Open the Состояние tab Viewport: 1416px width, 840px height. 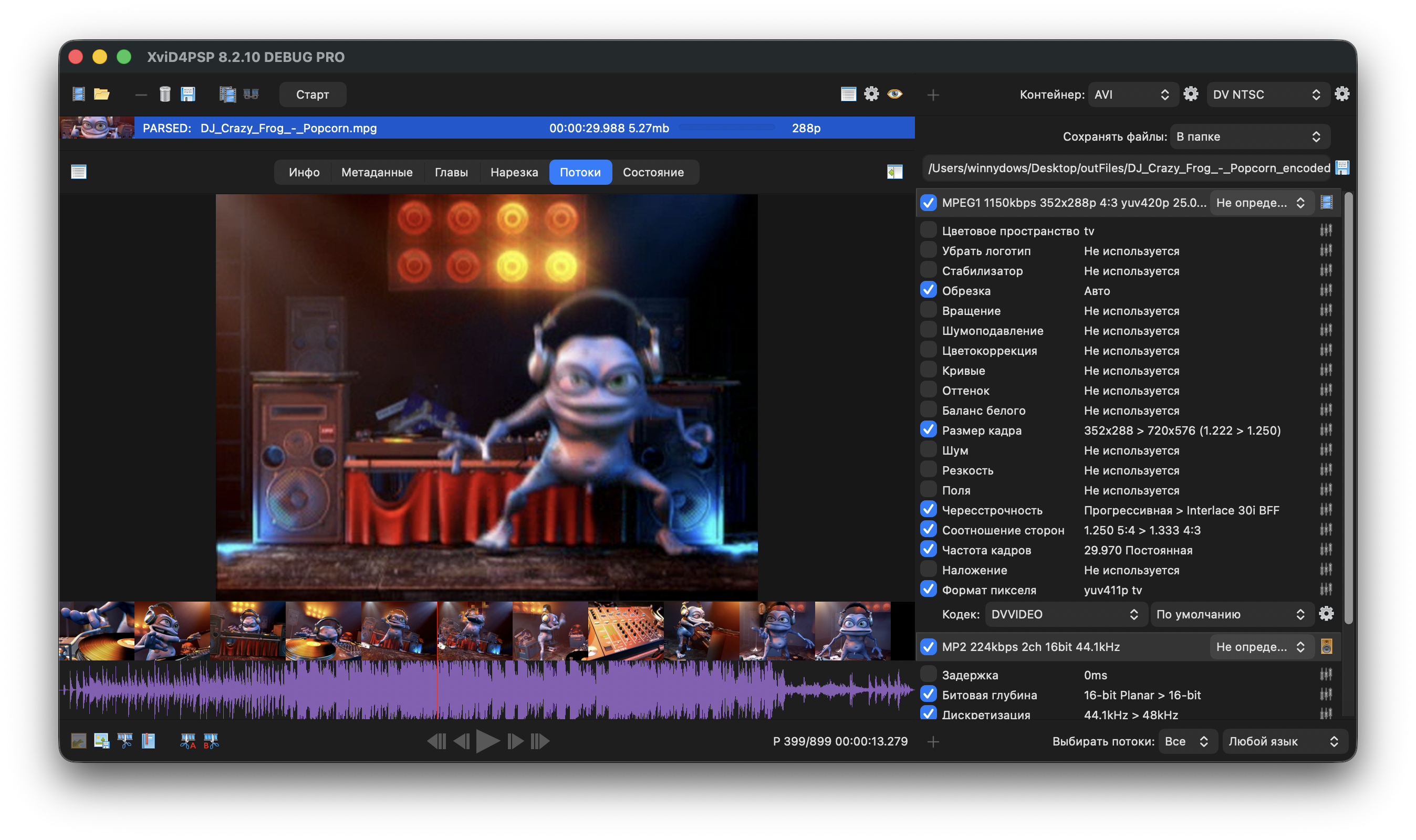653,172
